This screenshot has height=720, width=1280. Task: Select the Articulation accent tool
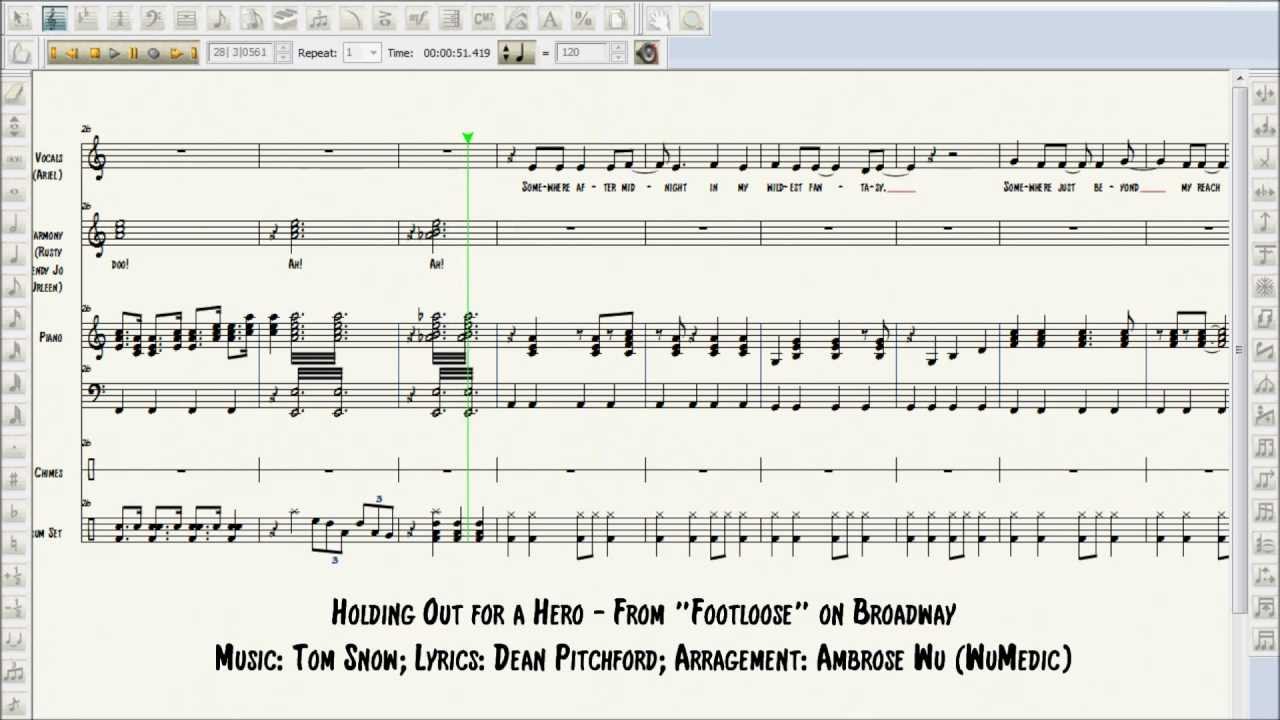coord(385,19)
